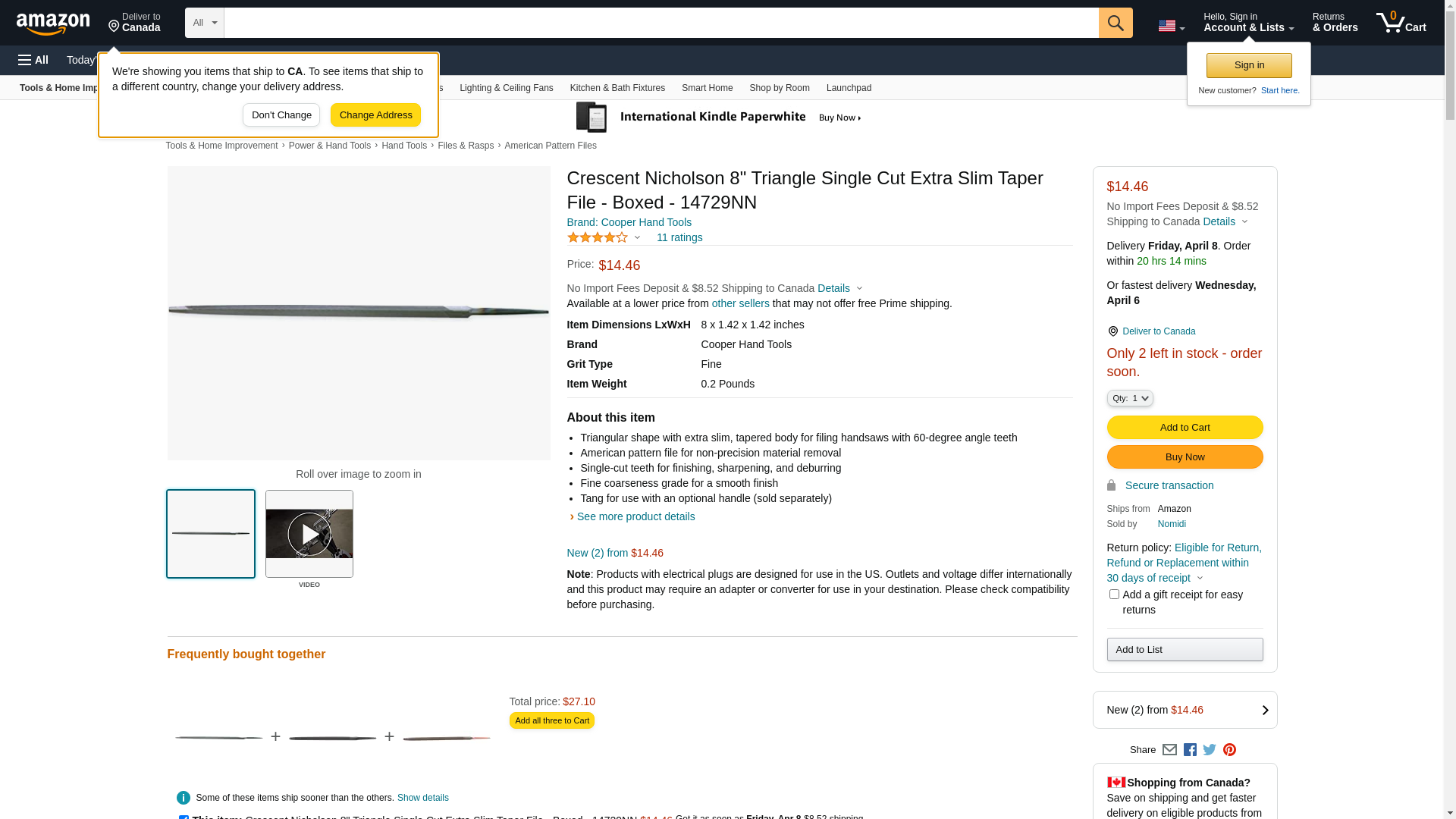Screen dimensions: 1456x819
Task: Play the product video thumbnail
Action: click(309, 534)
